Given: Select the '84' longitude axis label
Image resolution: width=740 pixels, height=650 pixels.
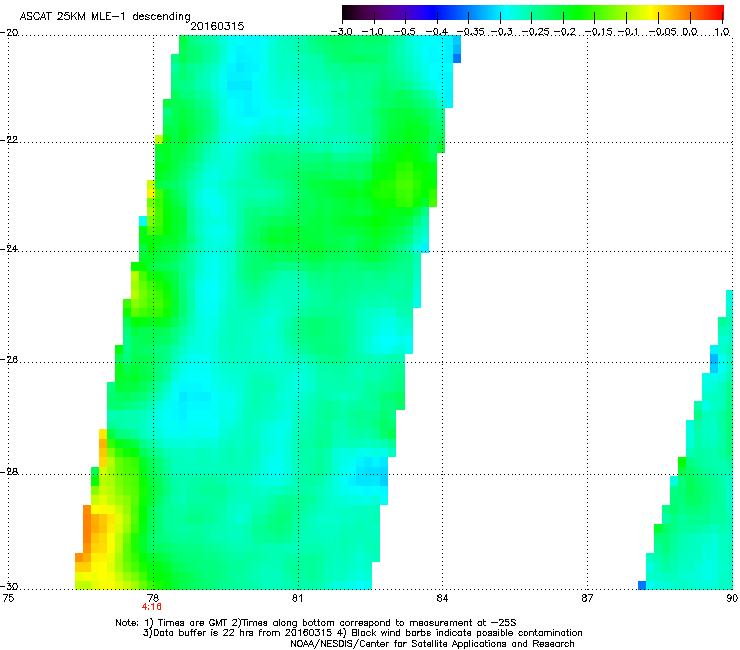Looking at the screenshot, I should pos(442,599).
